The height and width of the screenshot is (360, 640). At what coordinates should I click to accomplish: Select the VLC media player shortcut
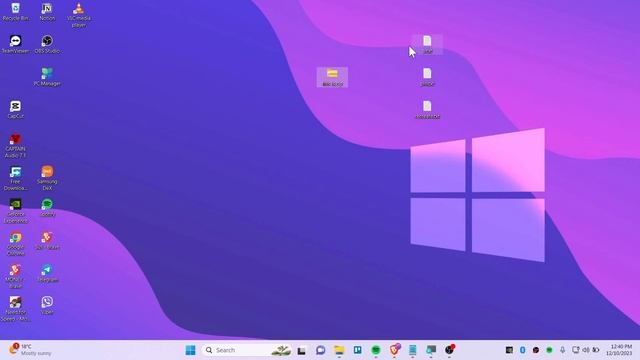coord(79,15)
